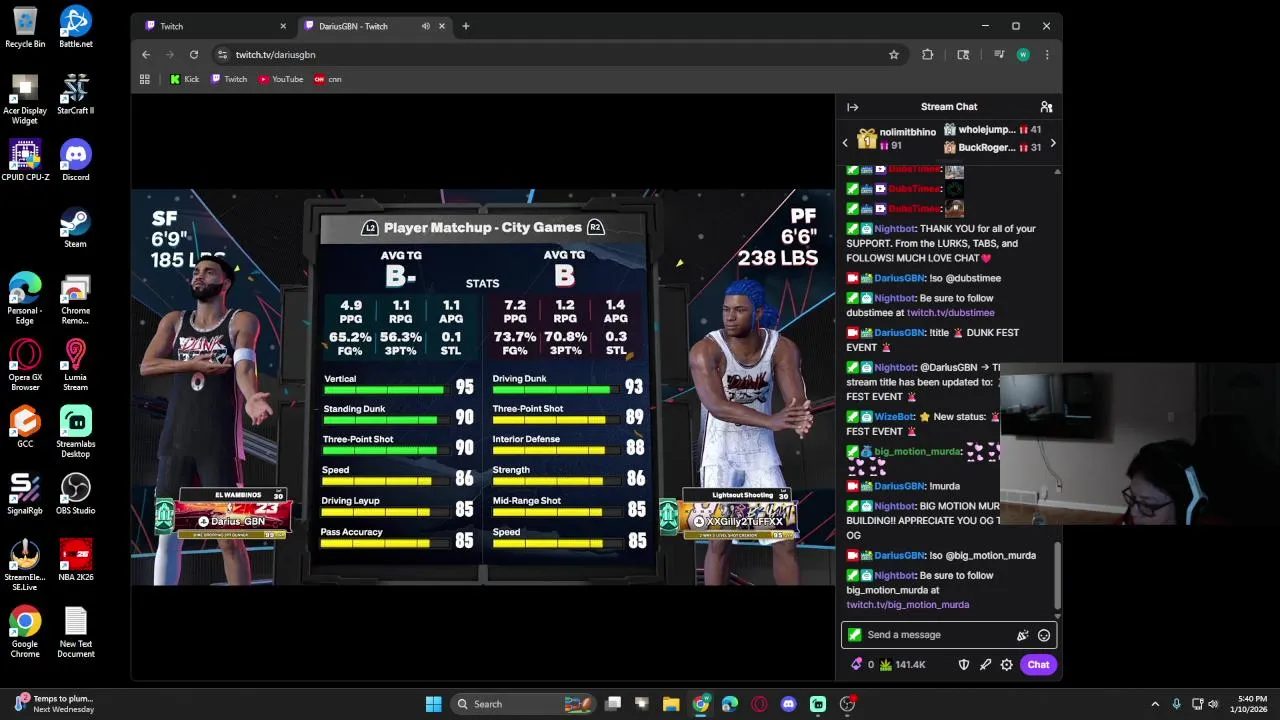Click the WizeBot username in chat

point(894,417)
